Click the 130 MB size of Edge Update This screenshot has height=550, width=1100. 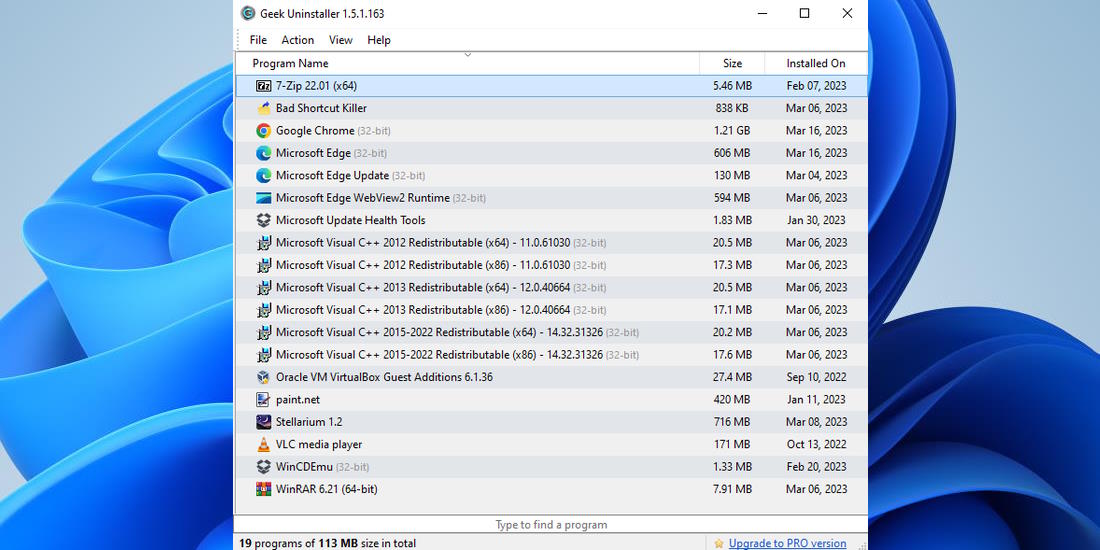(x=732, y=175)
